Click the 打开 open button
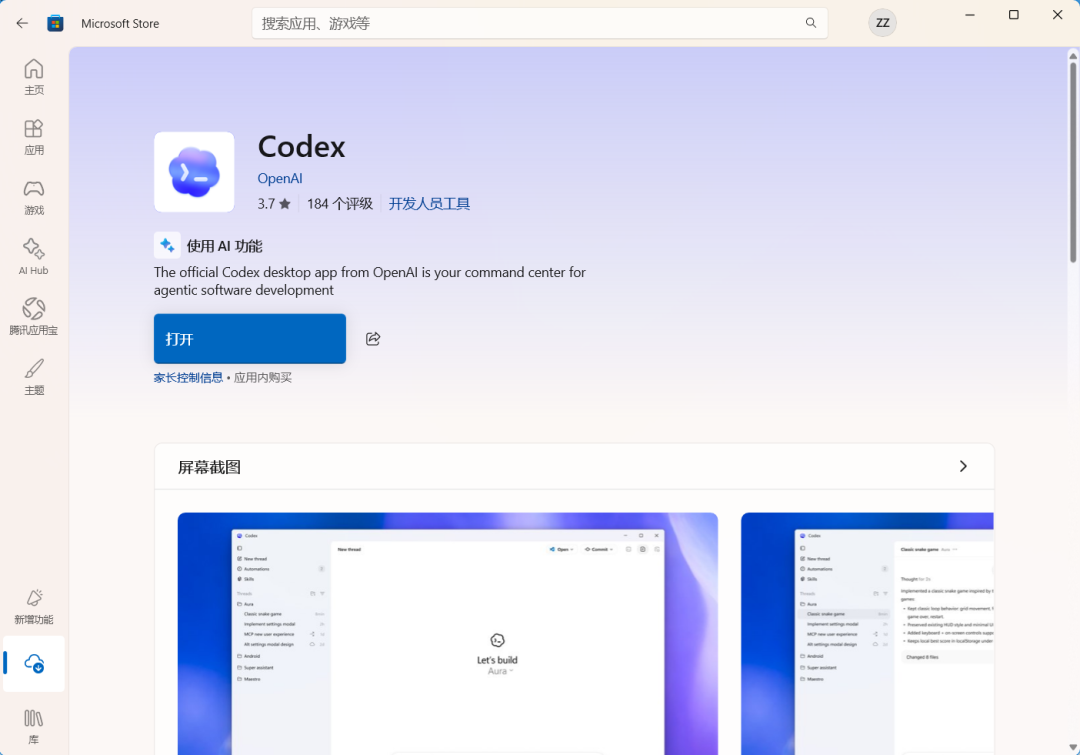Image resolution: width=1080 pixels, height=755 pixels. click(250, 338)
